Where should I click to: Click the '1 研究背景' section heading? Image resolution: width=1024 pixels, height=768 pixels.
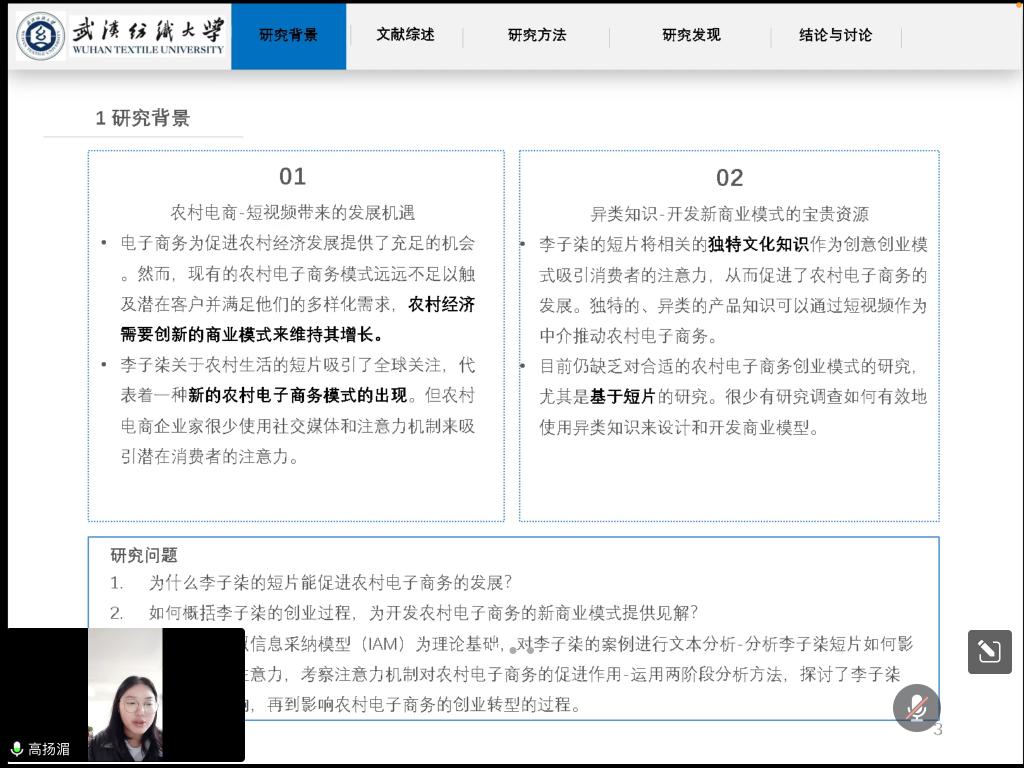pos(143,118)
